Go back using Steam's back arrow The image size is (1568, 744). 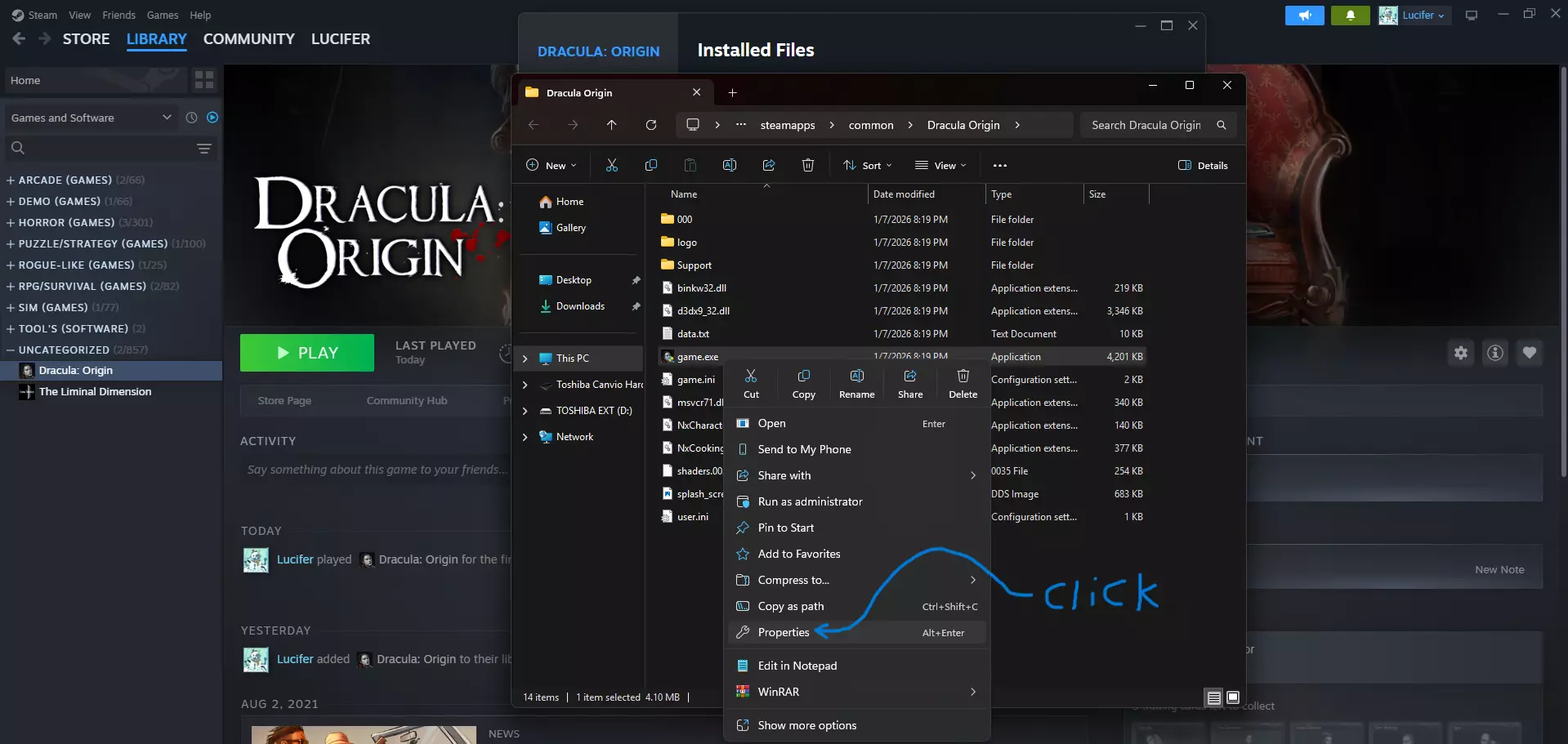click(20, 38)
